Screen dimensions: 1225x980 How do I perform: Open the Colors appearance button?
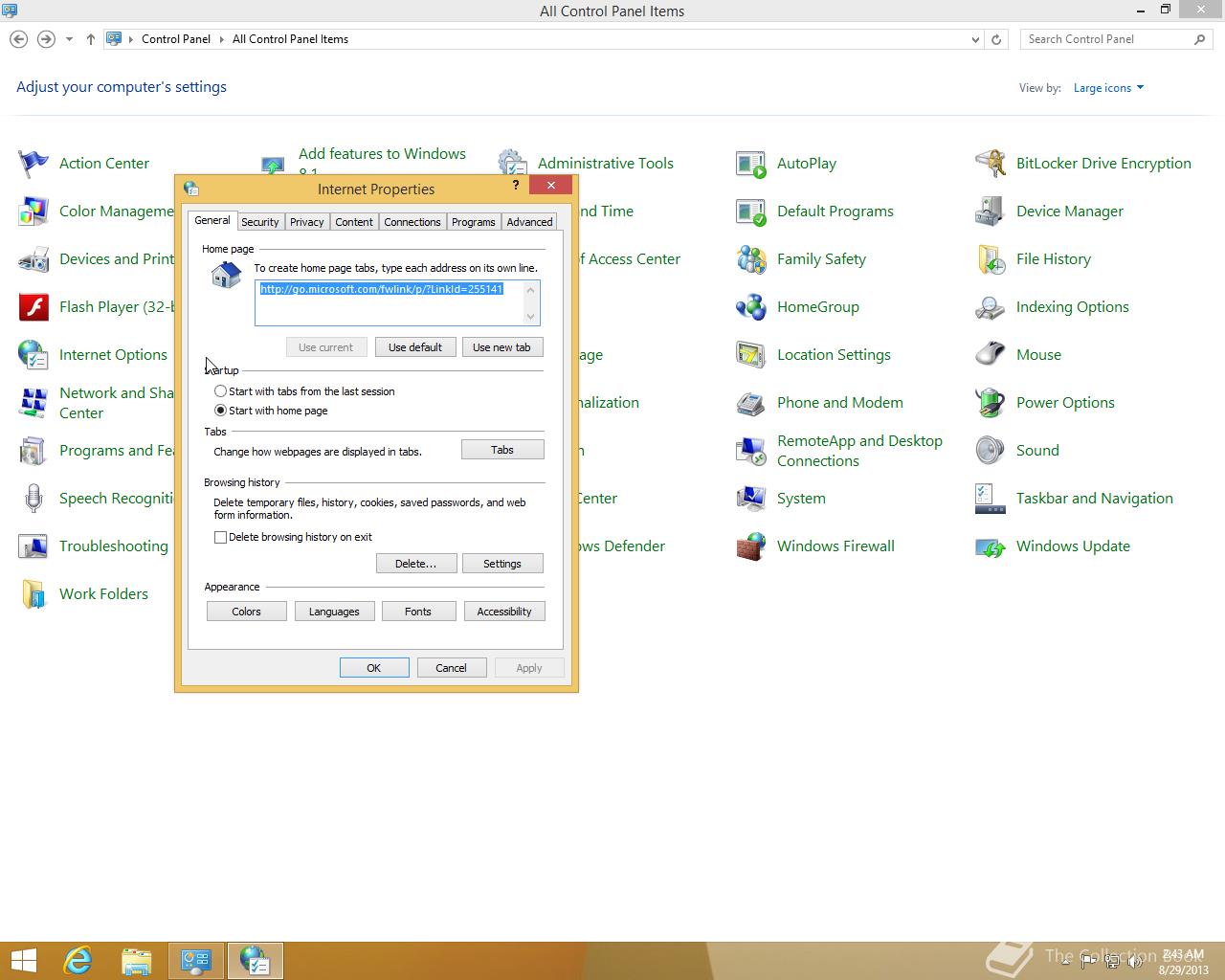247,612
